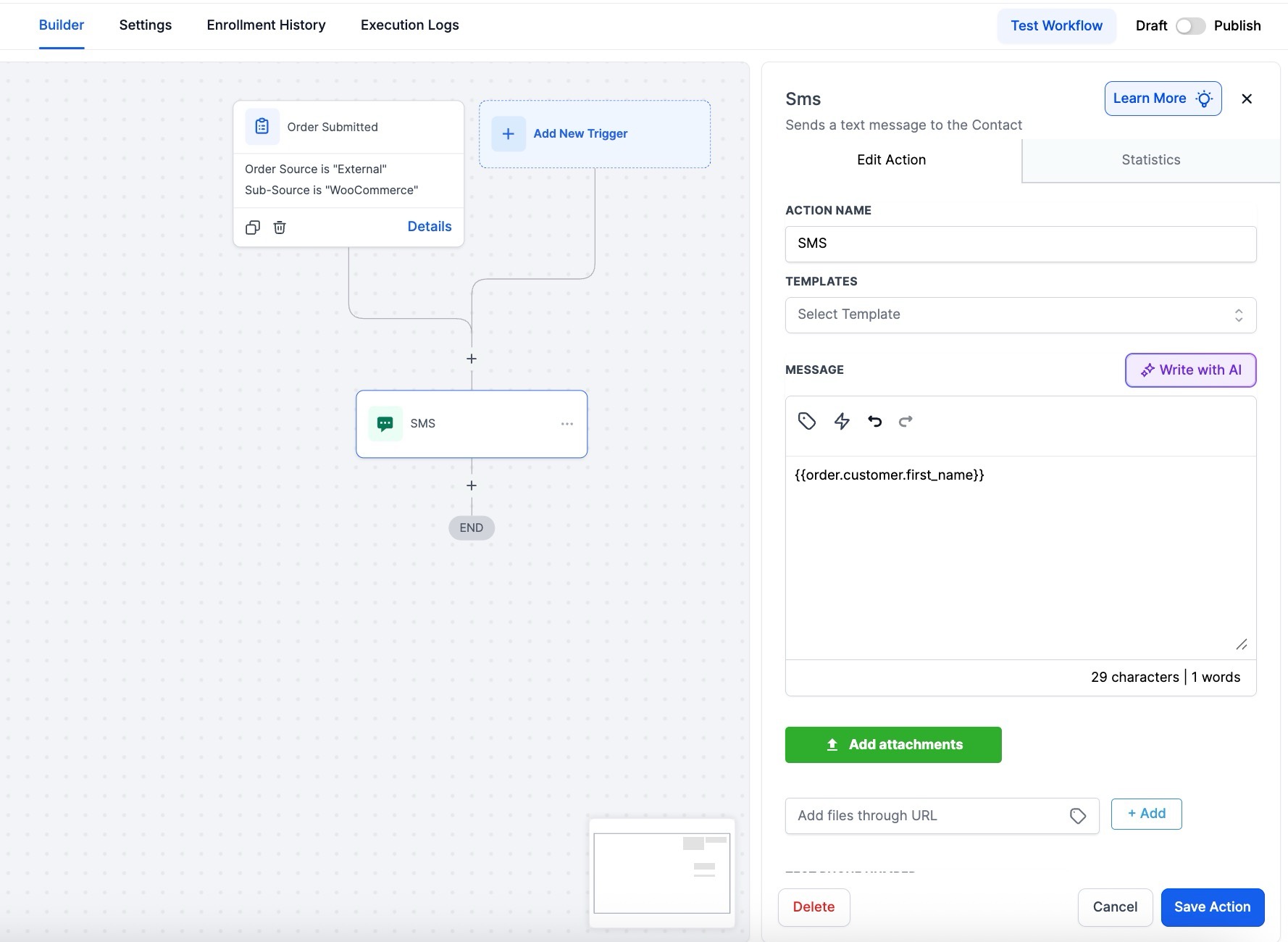Delete the Order Submitted trigger via trash icon
This screenshot has width=1288, height=942.
tap(280, 228)
